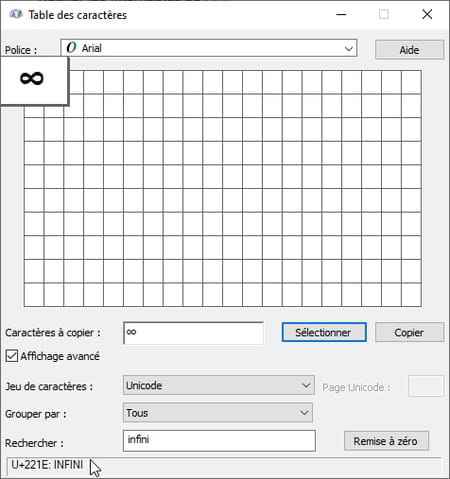Click the disabled Page Unicode field

pos(426,386)
